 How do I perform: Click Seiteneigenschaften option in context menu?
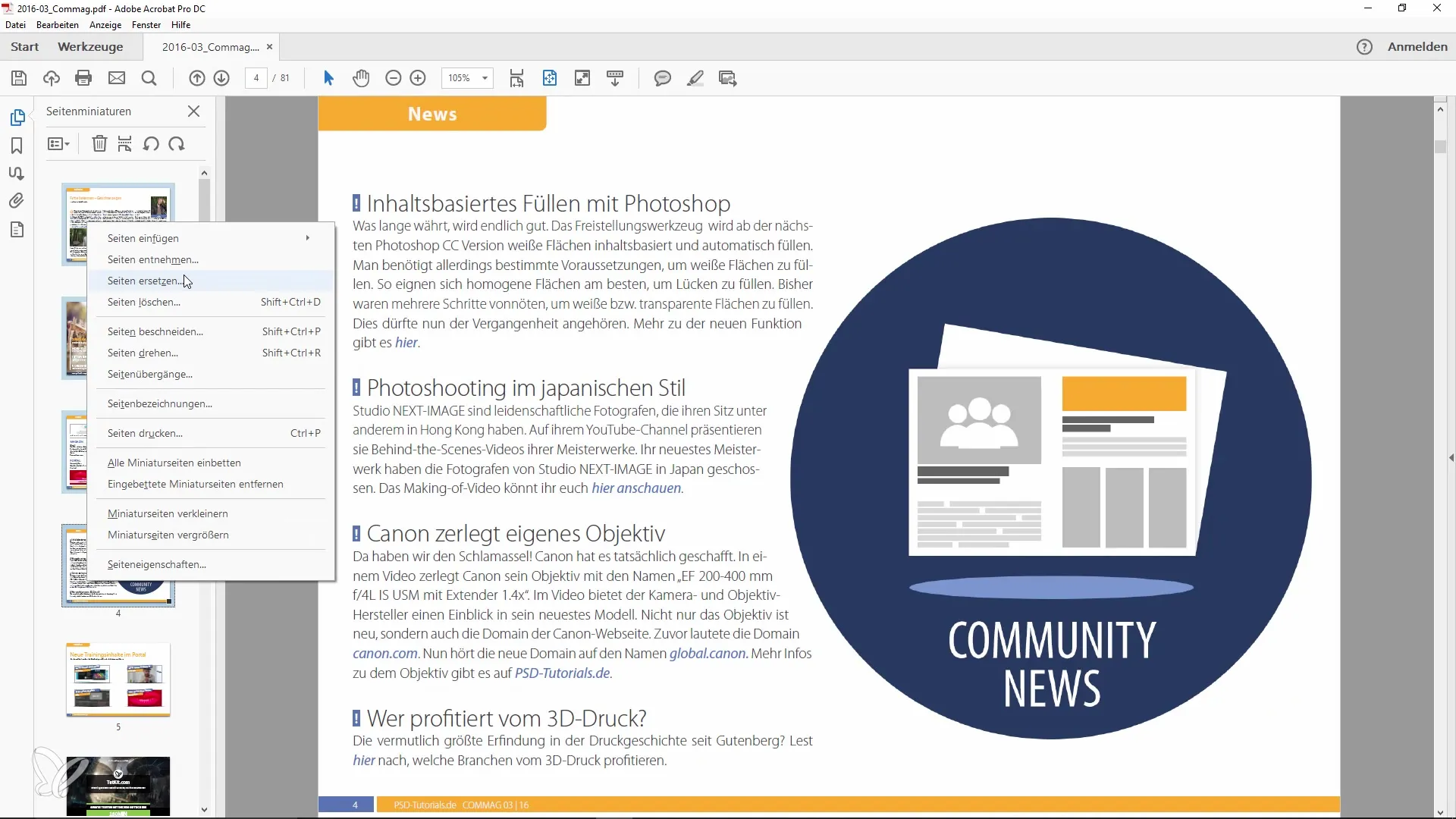[x=156, y=564]
